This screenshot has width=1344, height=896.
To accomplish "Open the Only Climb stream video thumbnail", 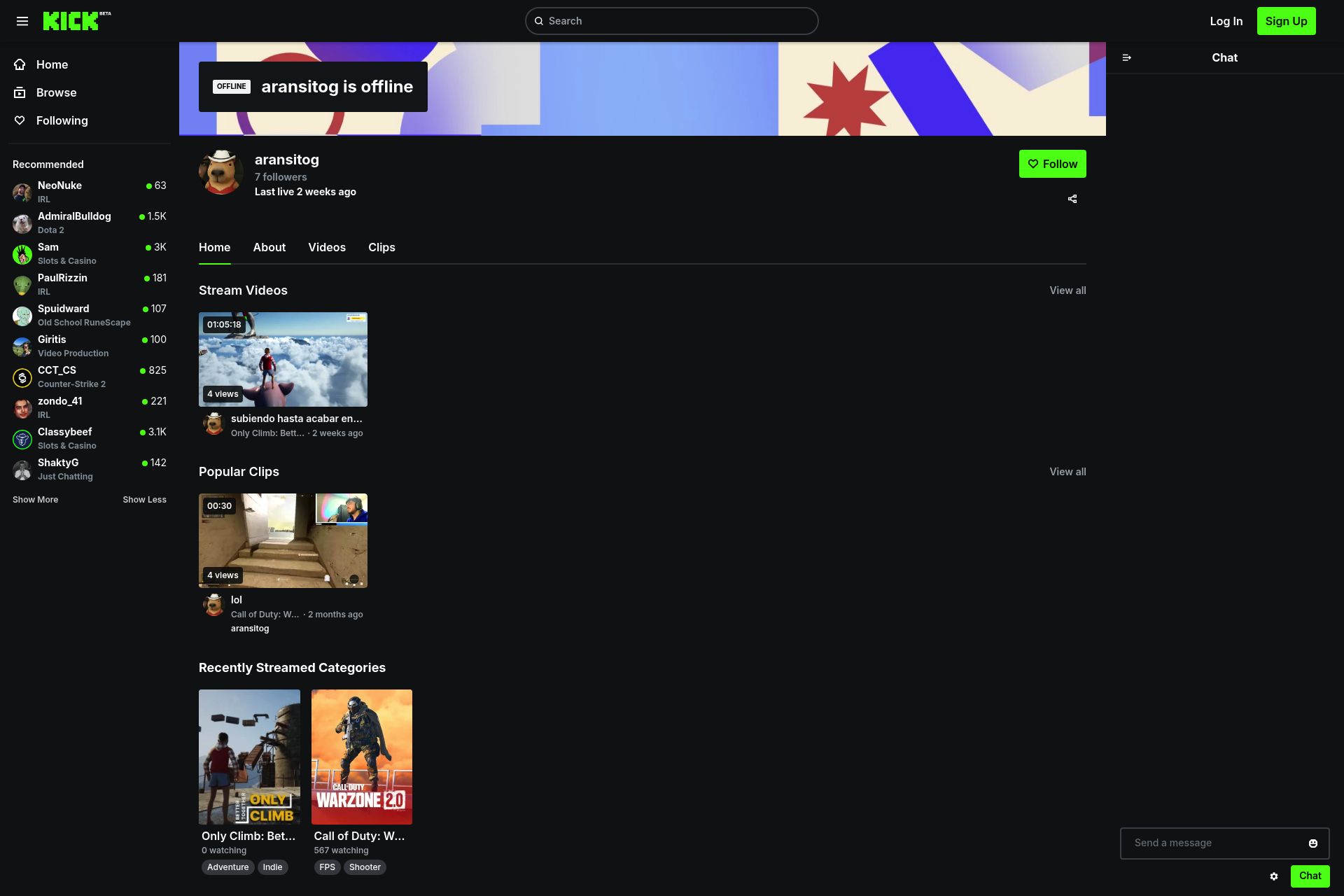I will (x=283, y=359).
